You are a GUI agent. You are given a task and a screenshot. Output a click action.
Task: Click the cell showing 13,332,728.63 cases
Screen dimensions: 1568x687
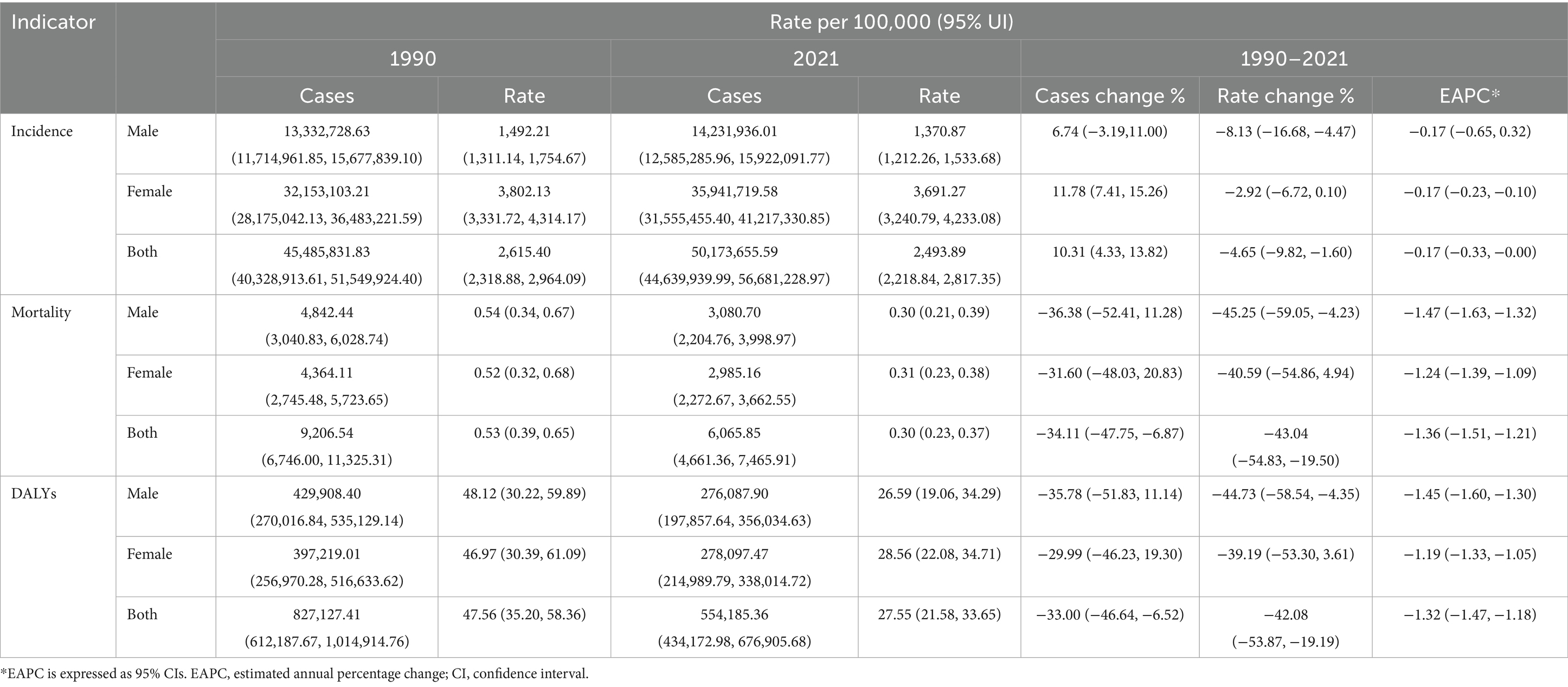tap(327, 132)
